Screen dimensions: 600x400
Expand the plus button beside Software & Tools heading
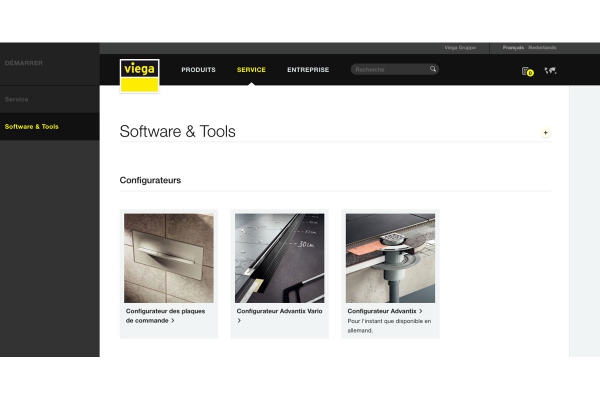[x=545, y=132]
